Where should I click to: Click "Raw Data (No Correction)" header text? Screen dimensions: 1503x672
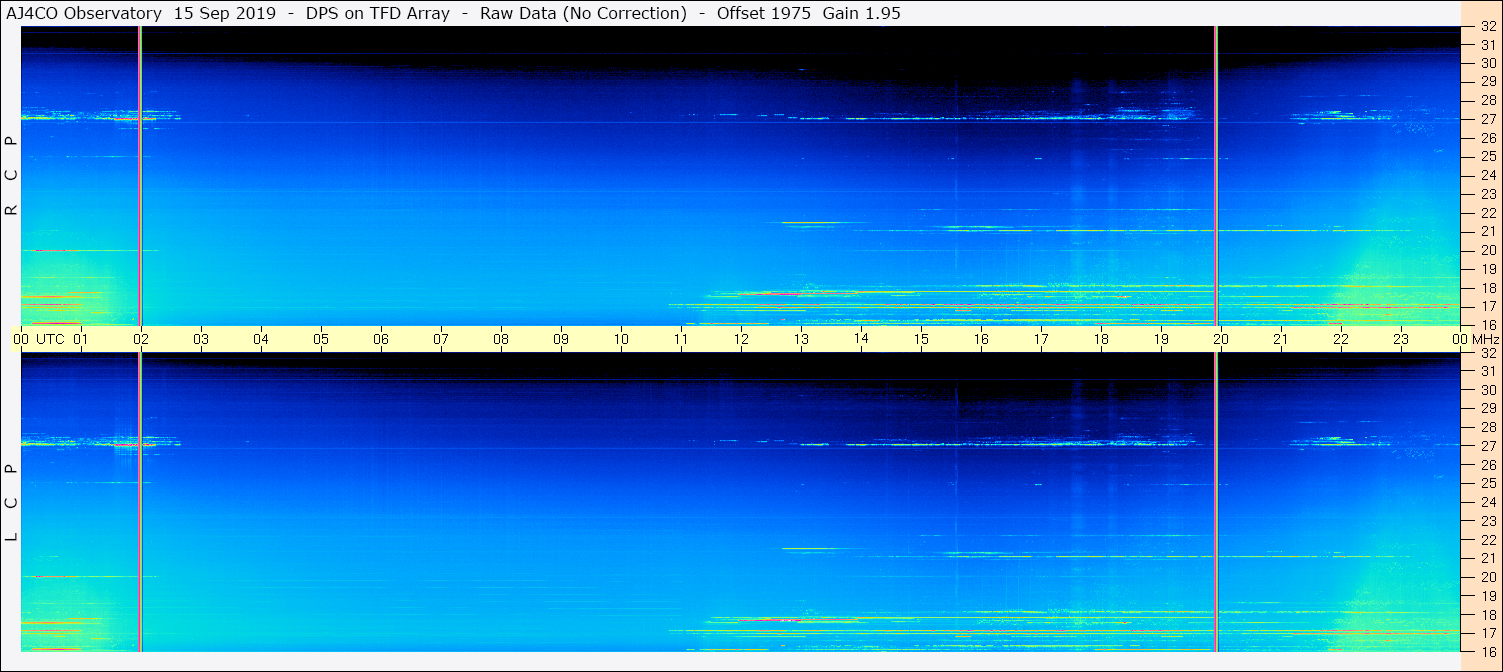click(x=583, y=14)
